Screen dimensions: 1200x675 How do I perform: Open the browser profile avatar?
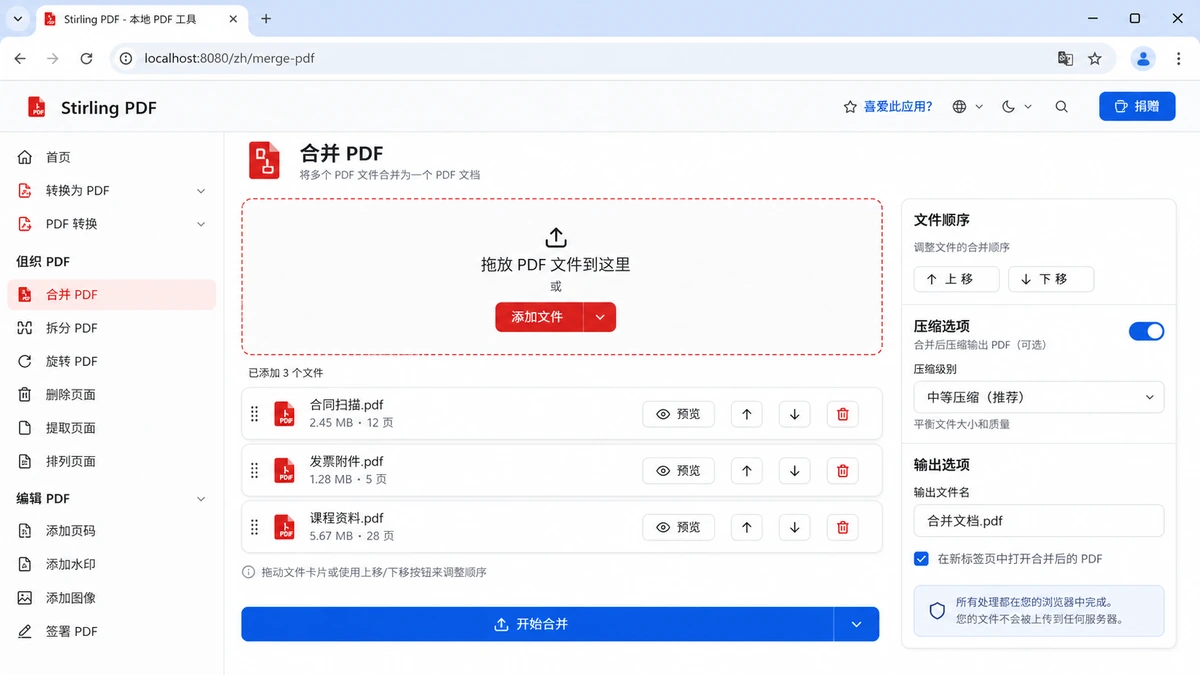pos(1143,59)
